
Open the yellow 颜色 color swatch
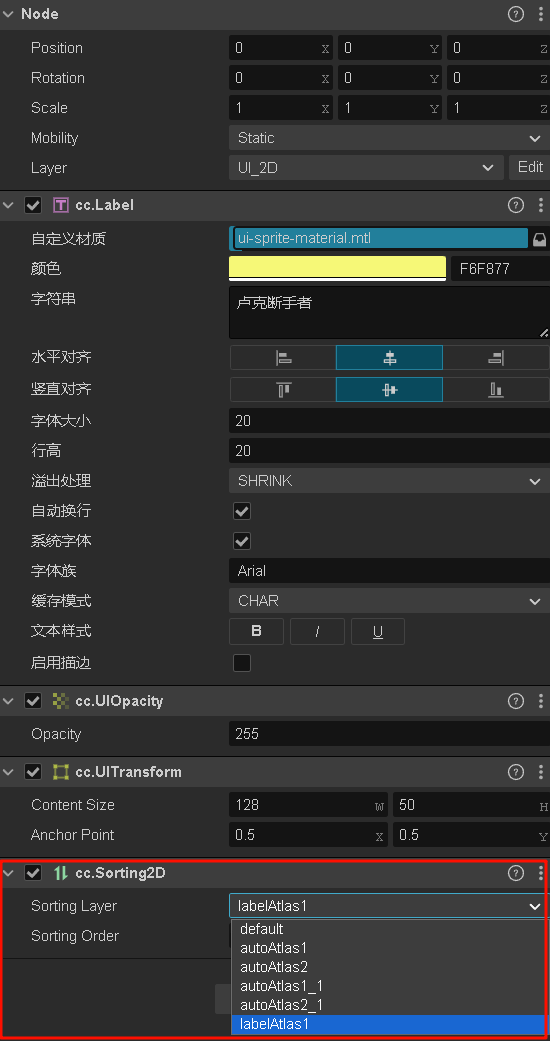point(337,268)
